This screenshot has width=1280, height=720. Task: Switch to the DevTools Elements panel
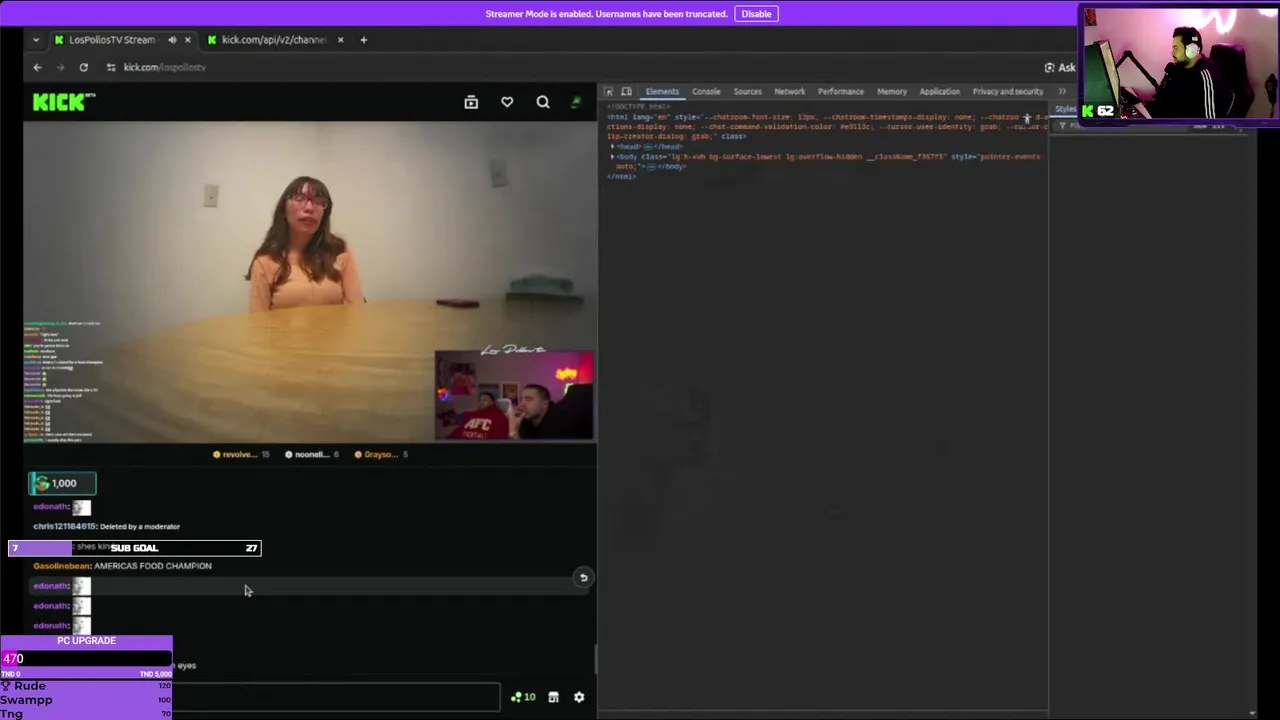(662, 91)
